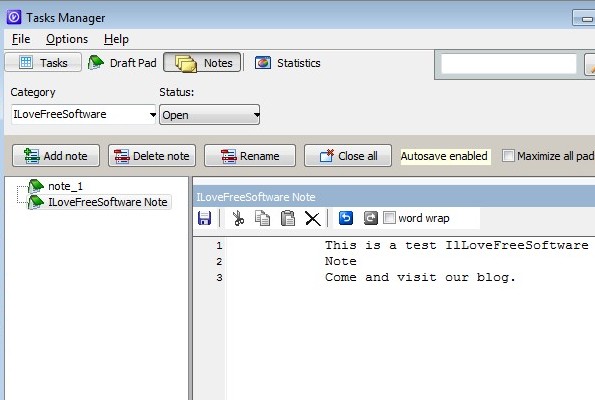This screenshot has width=595, height=400.
Task: Click the Tasks Manager app icon in title bar
Action: pyautogui.click(x=14, y=17)
